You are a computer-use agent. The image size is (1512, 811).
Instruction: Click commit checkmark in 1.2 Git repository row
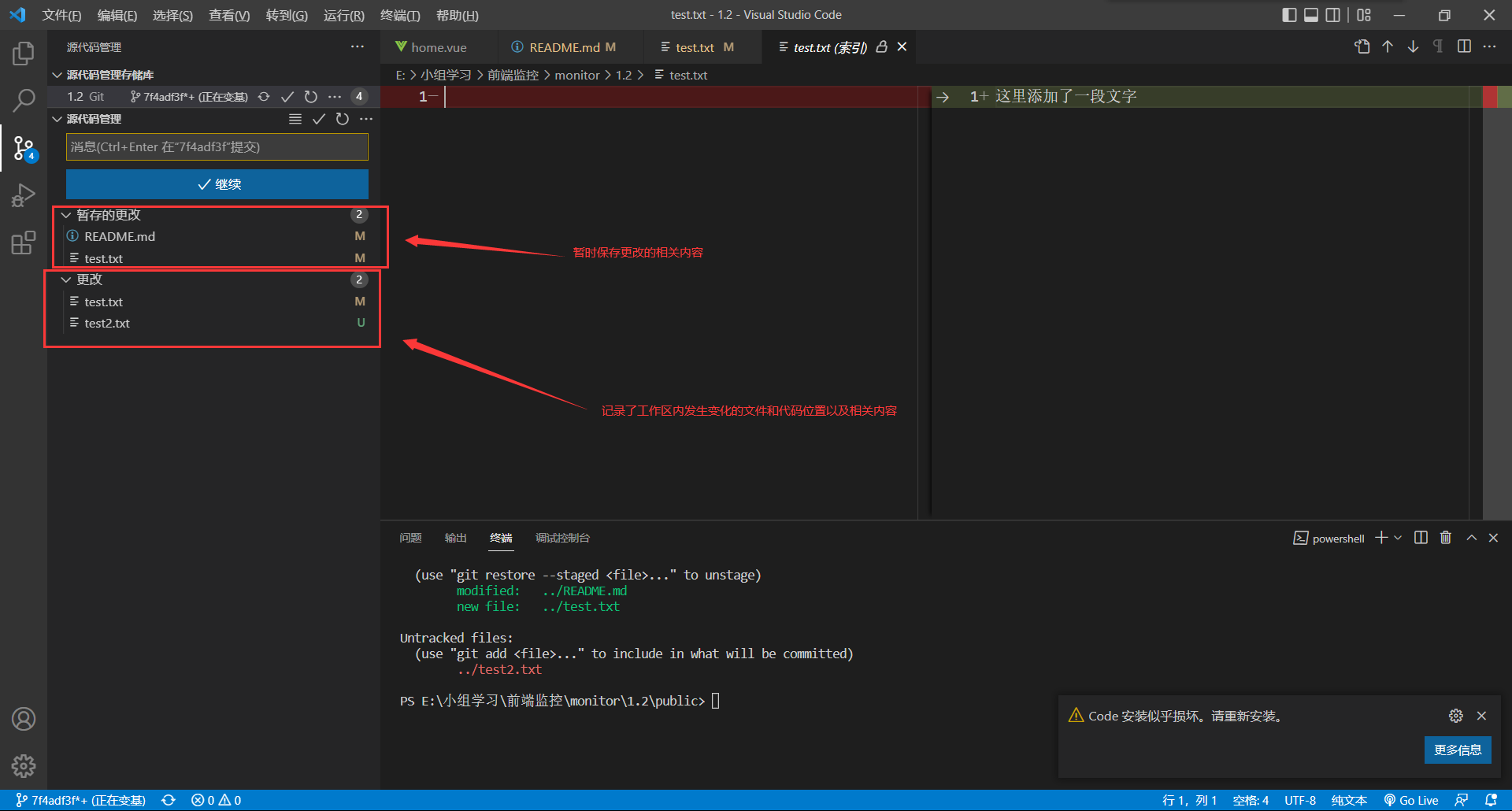(x=287, y=97)
